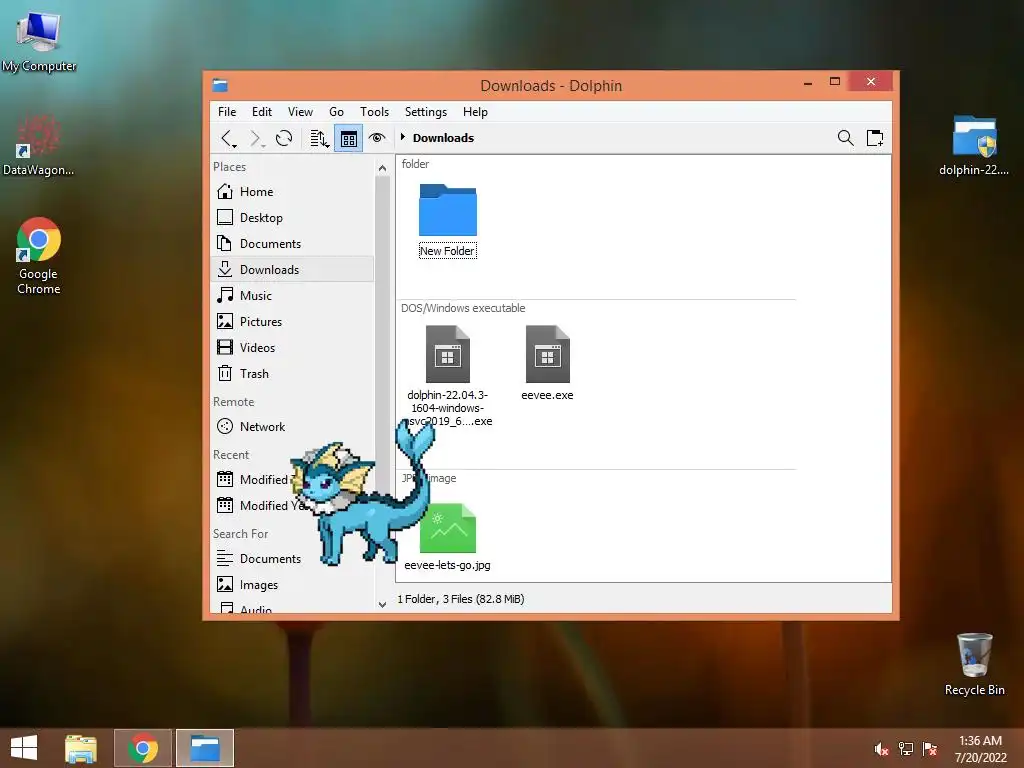Go back with the Back arrow
This screenshot has height=768, width=1024.
(228, 138)
